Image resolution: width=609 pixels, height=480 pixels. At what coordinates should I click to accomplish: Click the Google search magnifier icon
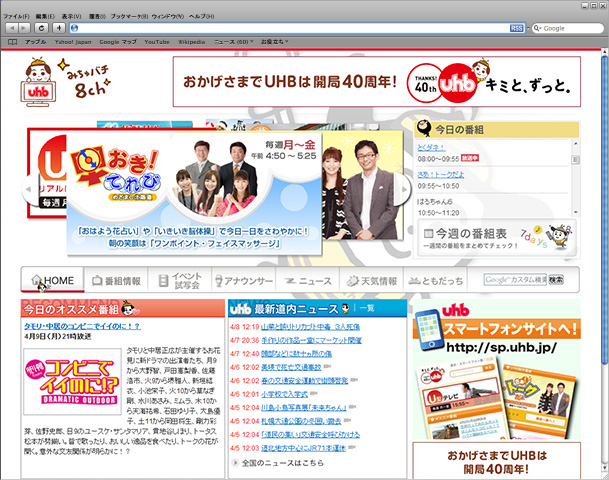[x=537, y=28]
